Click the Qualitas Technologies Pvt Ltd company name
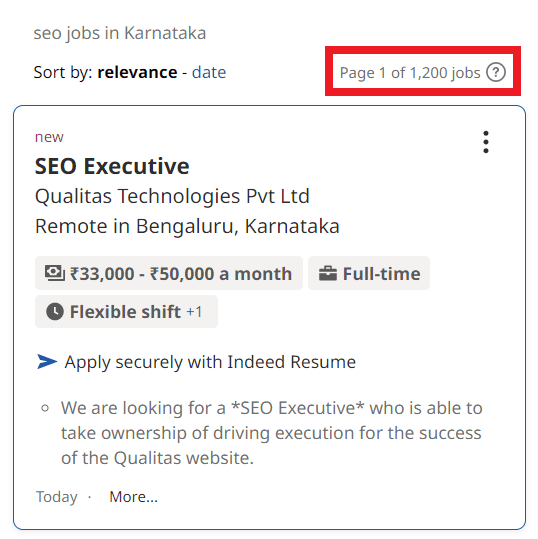538x539 pixels. pyautogui.click(x=172, y=196)
